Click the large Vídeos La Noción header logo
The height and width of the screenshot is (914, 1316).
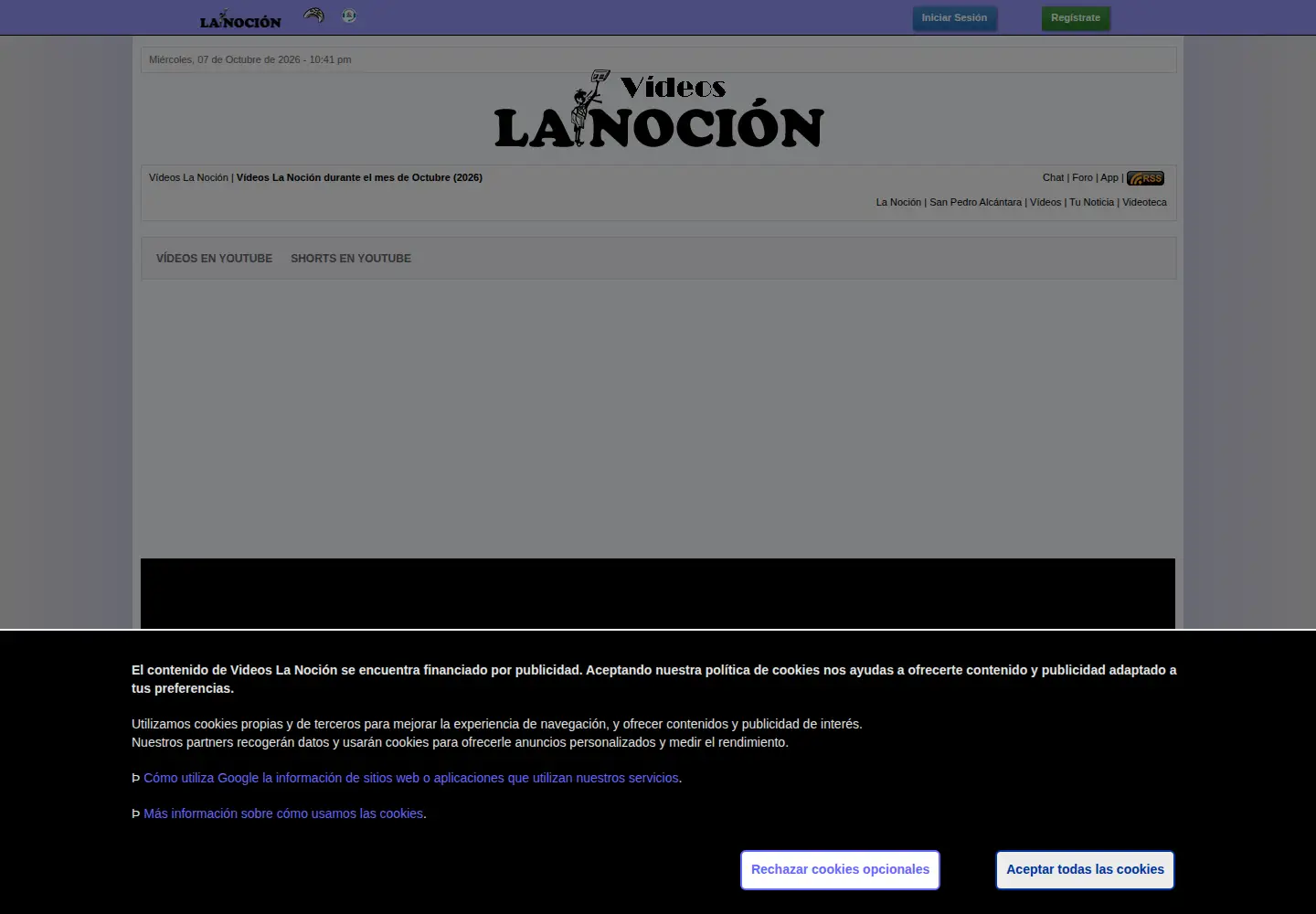pos(659,110)
